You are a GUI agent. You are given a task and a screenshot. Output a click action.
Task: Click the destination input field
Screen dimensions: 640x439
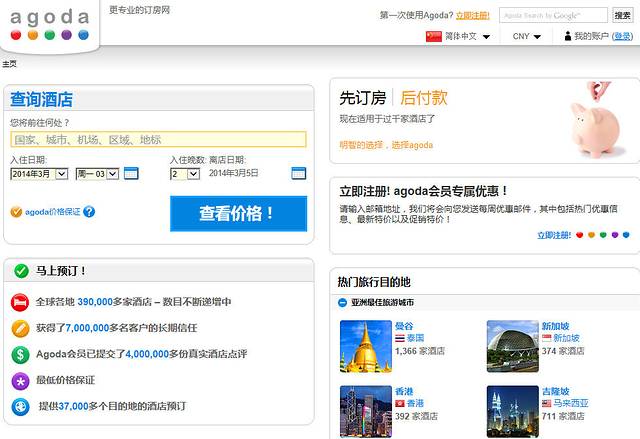pyautogui.click(x=158, y=140)
